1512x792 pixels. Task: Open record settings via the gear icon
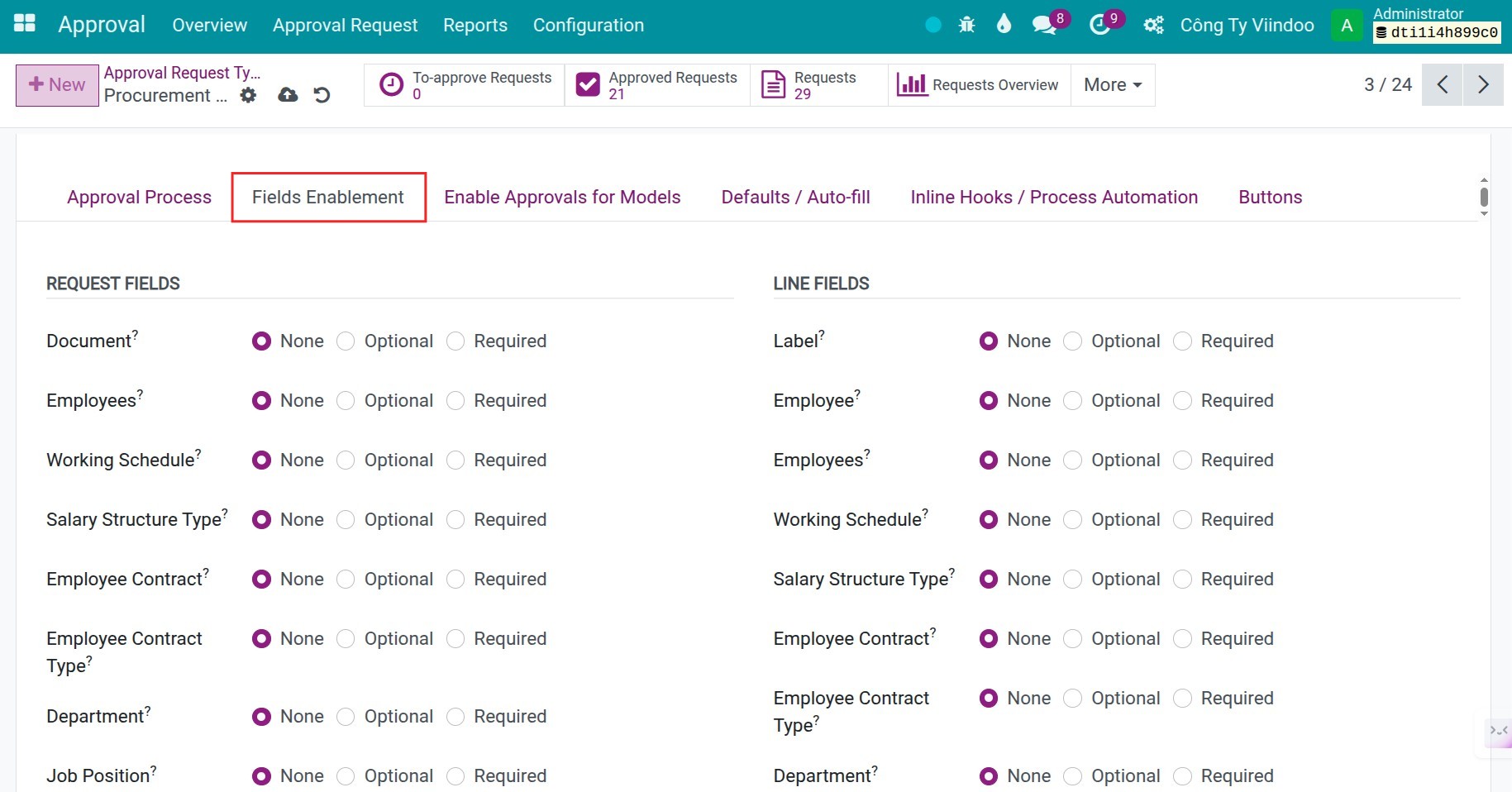tap(248, 95)
